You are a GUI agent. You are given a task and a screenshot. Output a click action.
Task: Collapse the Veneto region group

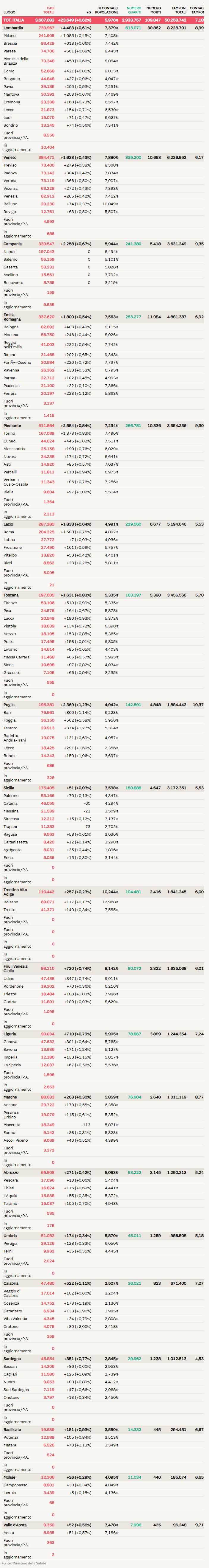(x=10, y=158)
